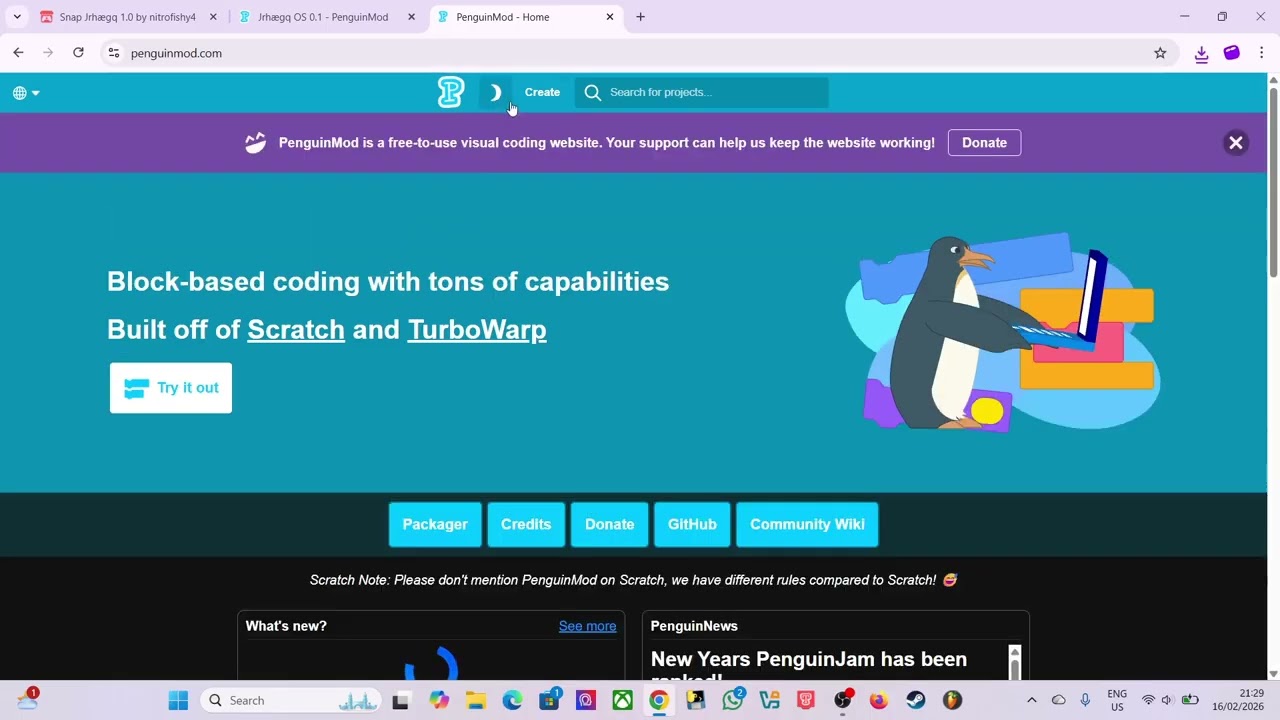
Task: Open the browser downloads icon
Action: (1202, 53)
